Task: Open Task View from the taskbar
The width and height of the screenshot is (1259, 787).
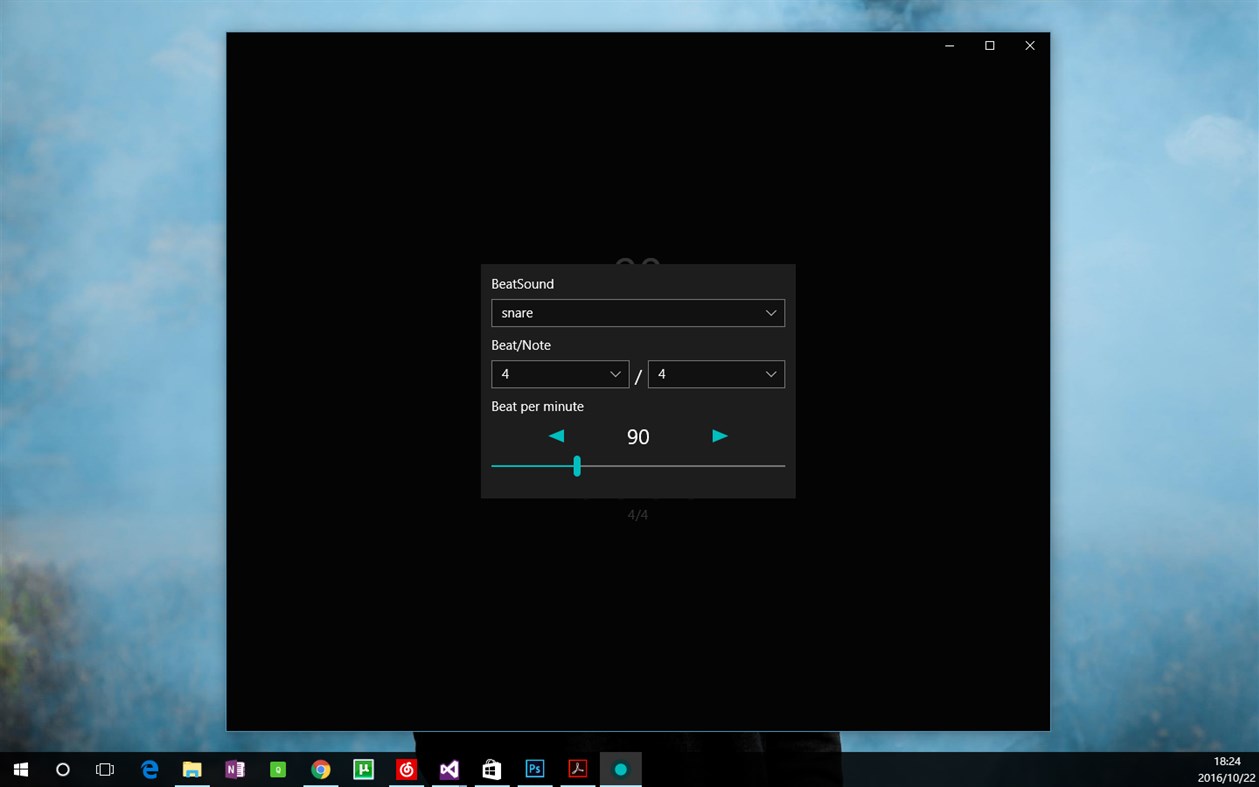Action: coord(105,769)
